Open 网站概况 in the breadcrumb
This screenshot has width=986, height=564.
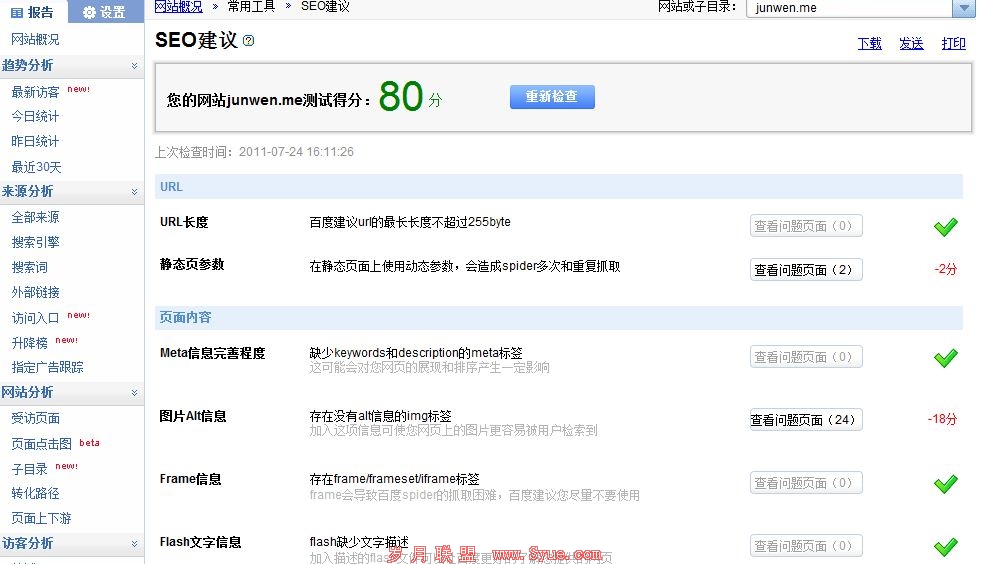coord(179,7)
